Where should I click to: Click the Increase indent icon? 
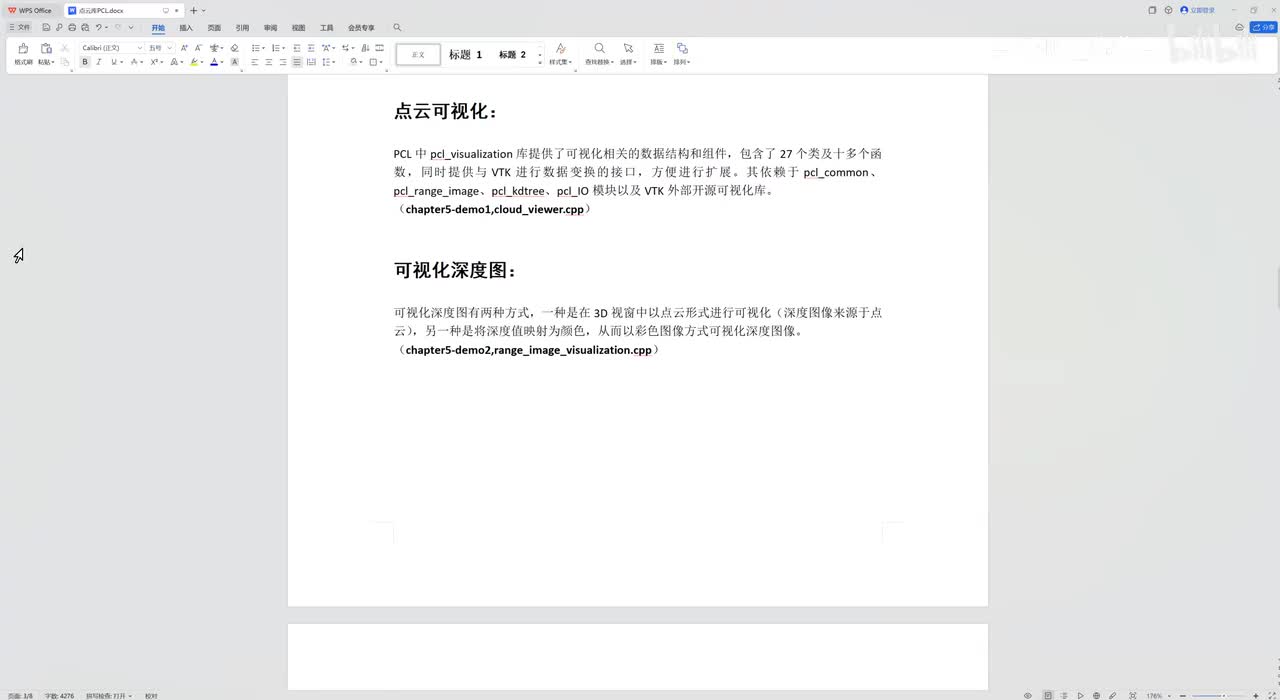click(311, 48)
